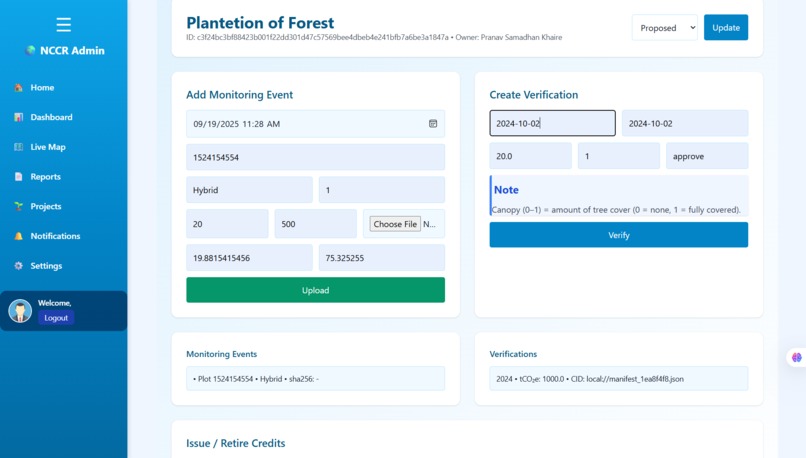
Task: Click the NCCR Admin globe logo
Action: pos(31,50)
